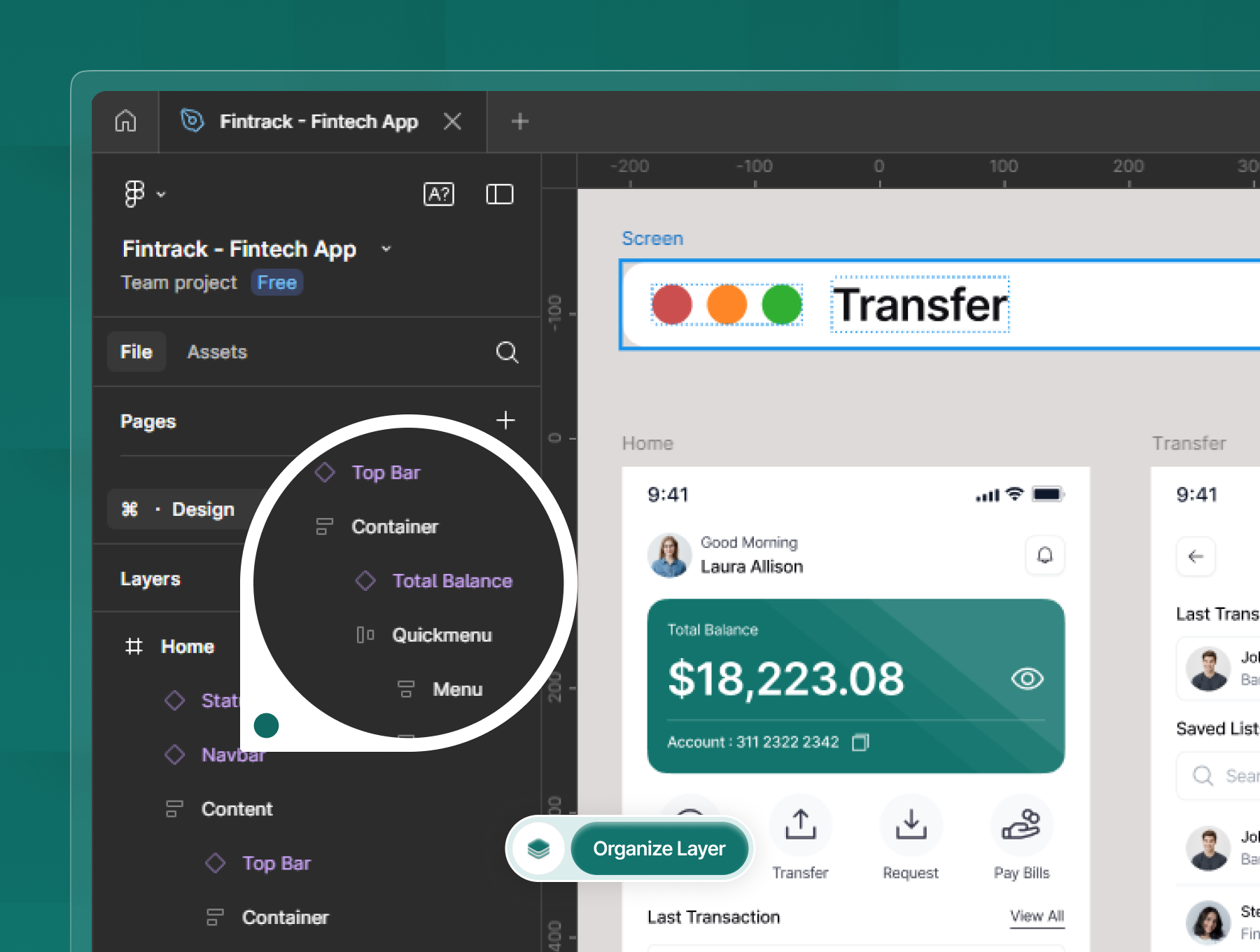Add a new page with plus icon
Viewport: 1260px width, 952px height.
pyautogui.click(x=505, y=420)
